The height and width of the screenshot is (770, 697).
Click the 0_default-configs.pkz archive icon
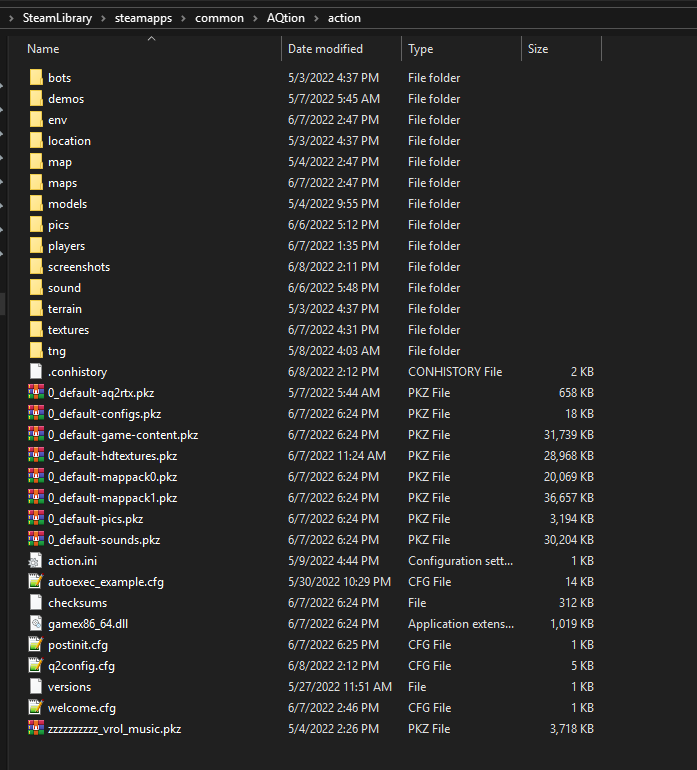tap(36, 413)
